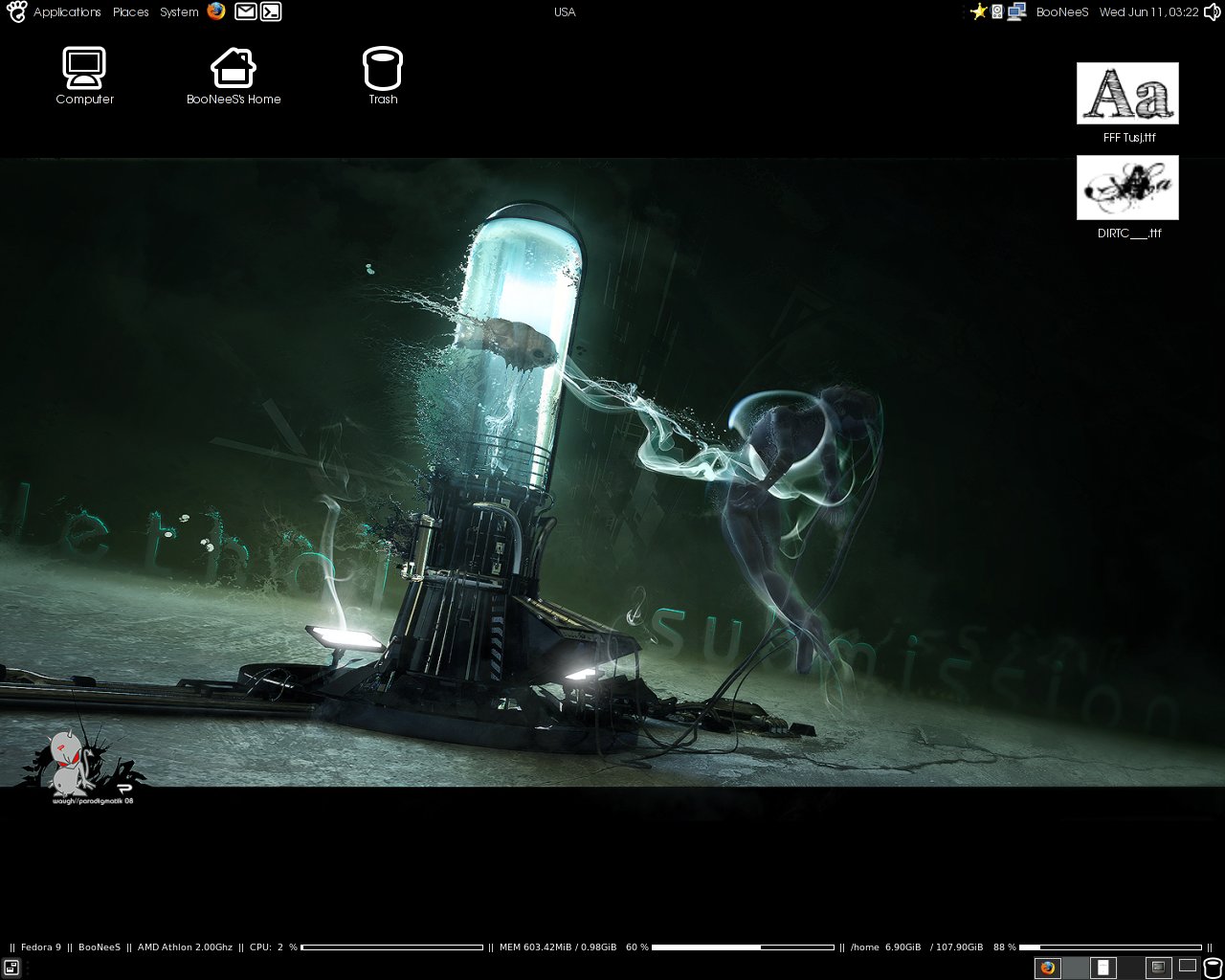
Task: Click the BooNeeS text in bottom status bar
Action: tap(100, 947)
